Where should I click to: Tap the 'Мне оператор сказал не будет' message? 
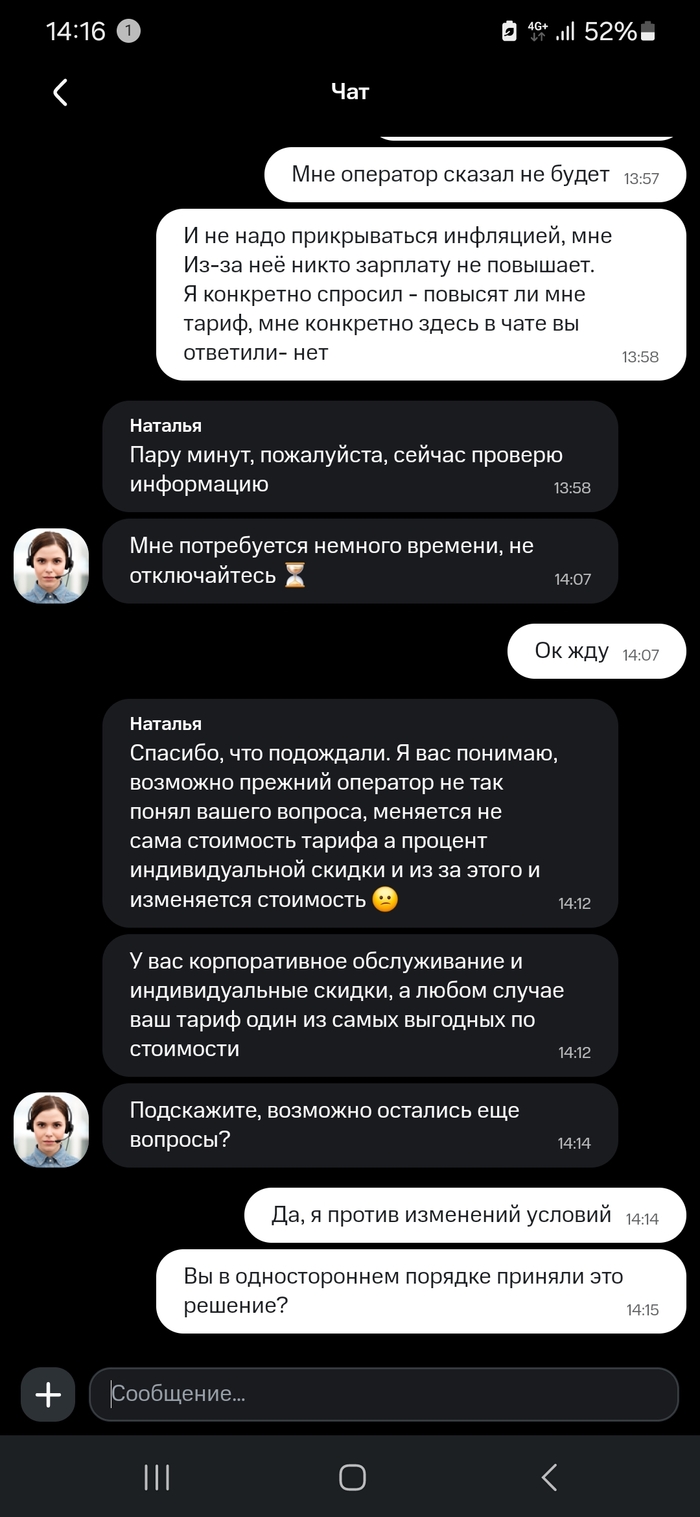475,175
